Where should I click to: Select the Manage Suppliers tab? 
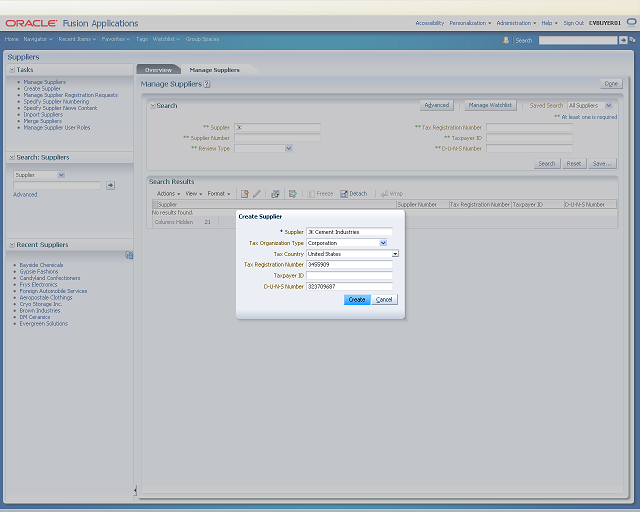215,70
